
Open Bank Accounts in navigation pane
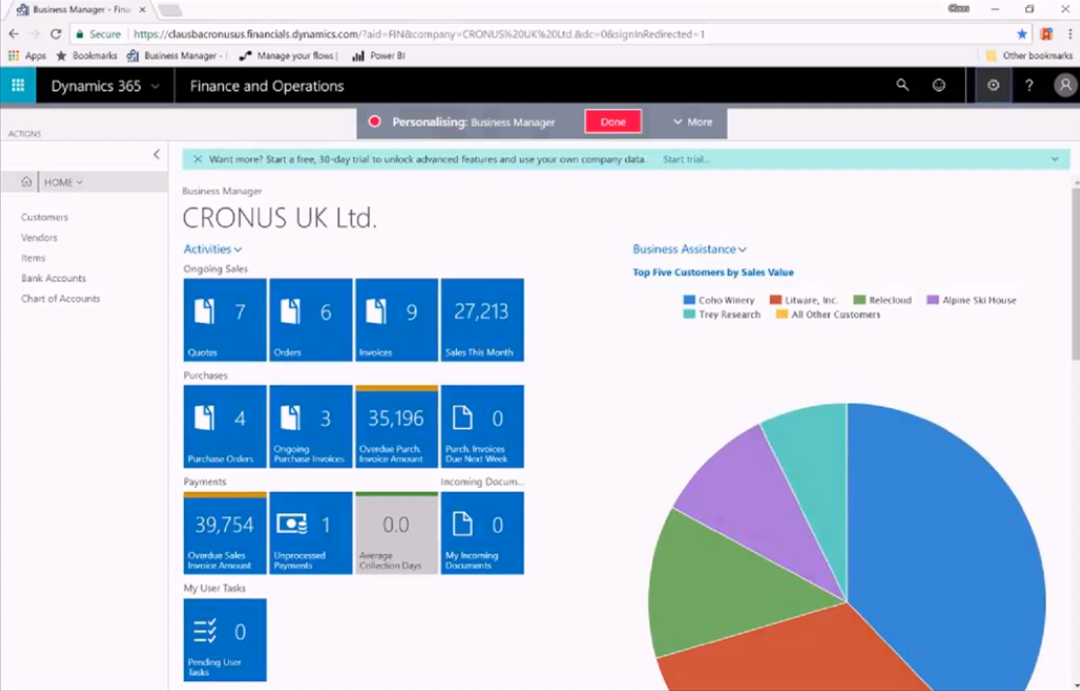54,278
